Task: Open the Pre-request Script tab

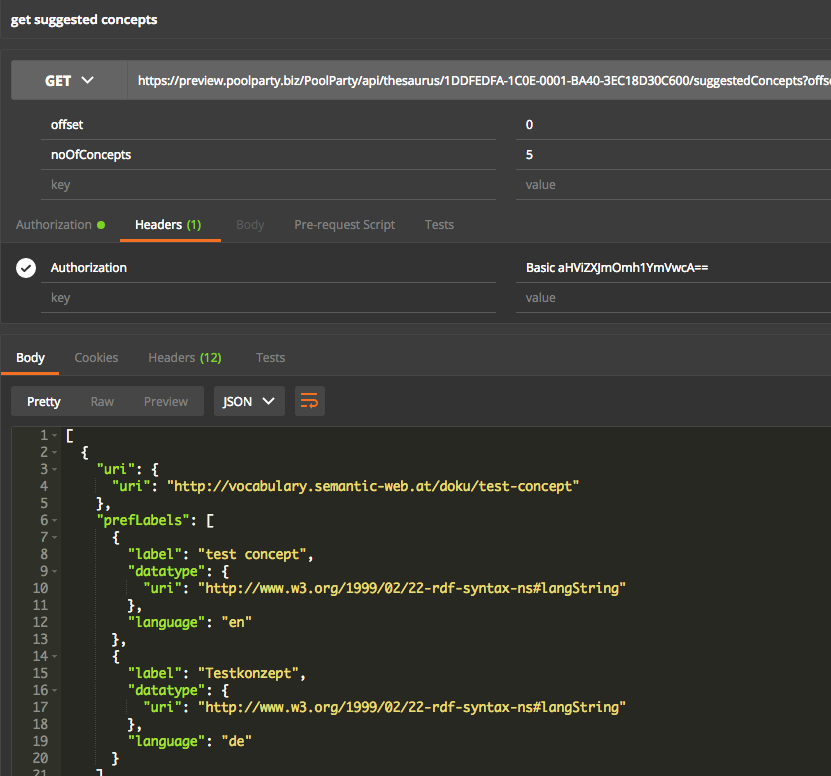Action: [x=344, y=225]
